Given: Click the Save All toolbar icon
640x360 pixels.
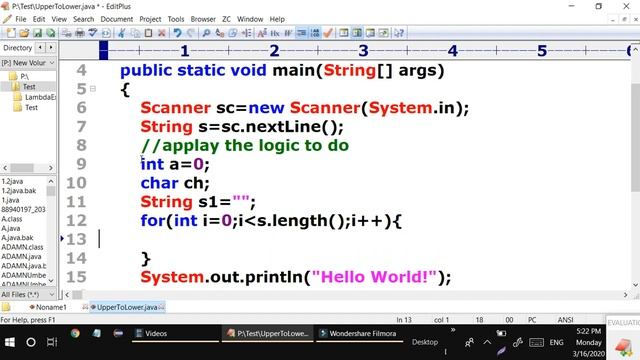Looking at the screenshot, I should click(x=51, y=33).
